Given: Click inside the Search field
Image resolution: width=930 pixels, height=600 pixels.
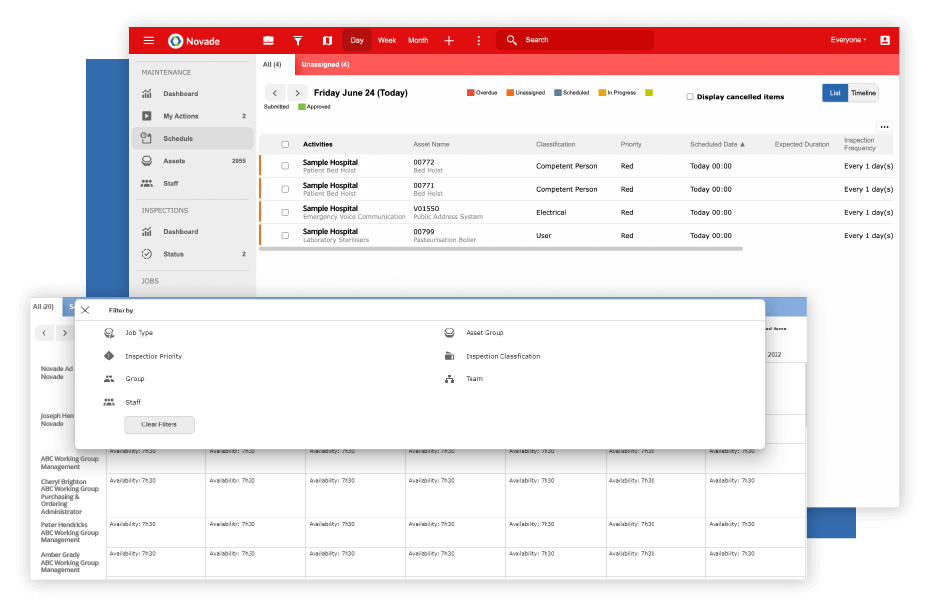Looking at the screenshot, I should (x=570, y=40).
